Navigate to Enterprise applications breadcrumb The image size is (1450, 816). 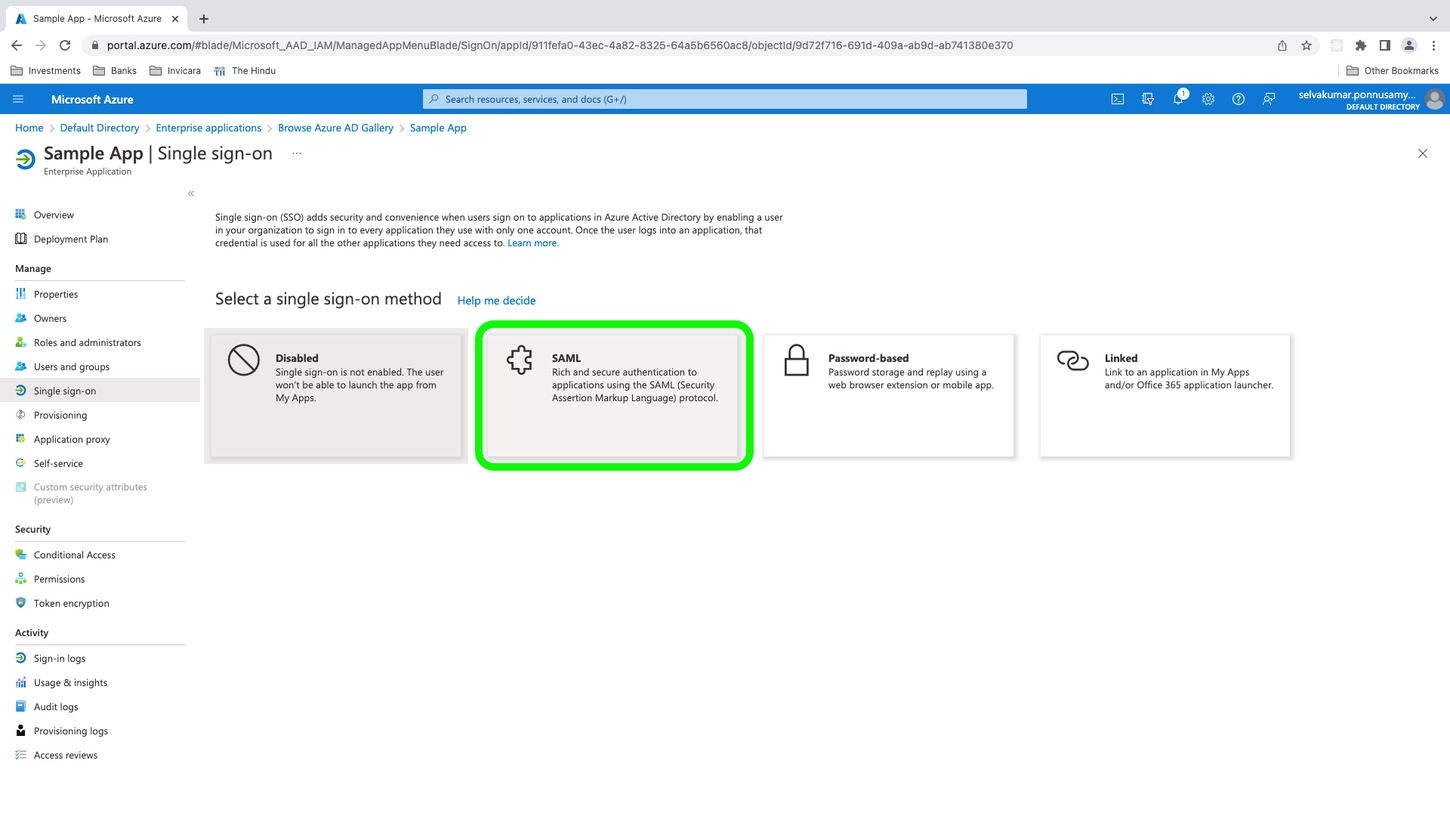coord(208,128)
